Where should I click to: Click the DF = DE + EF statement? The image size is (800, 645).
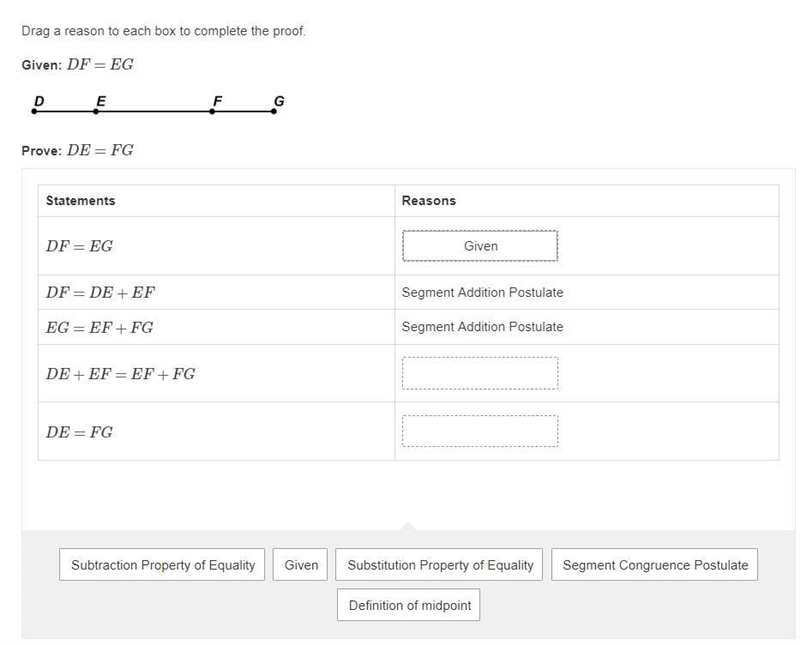pyautogui.click(x=100, y=292)
